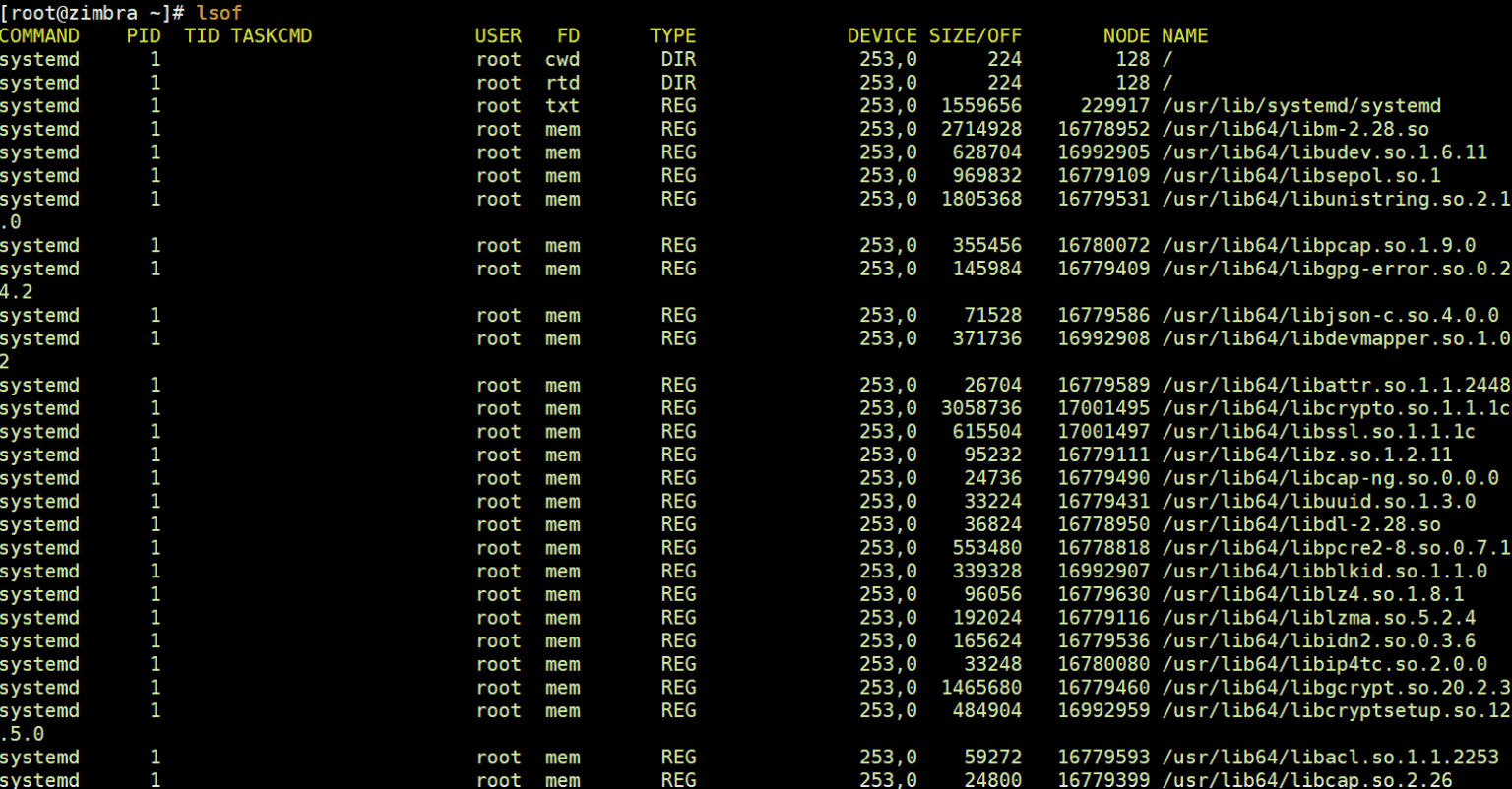1512x789 pixels.
Task: Click the txt FD on the systemd row
Action: 562,105
